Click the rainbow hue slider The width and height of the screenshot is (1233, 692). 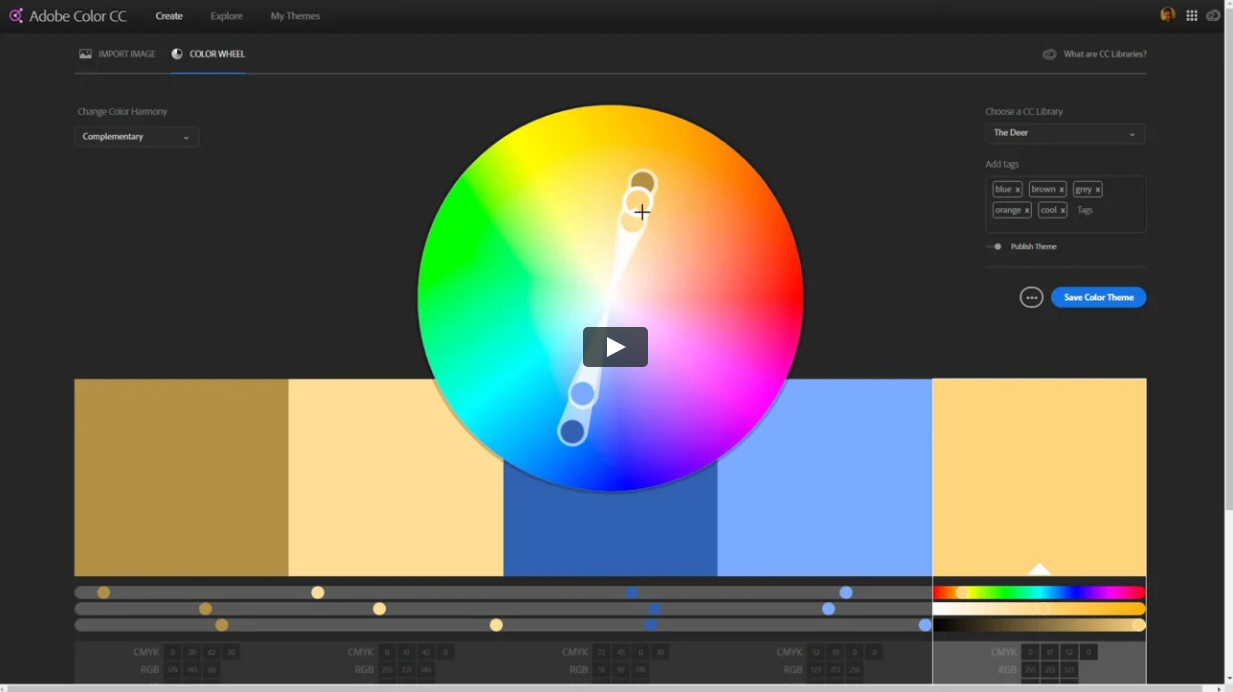point(1039,593)
